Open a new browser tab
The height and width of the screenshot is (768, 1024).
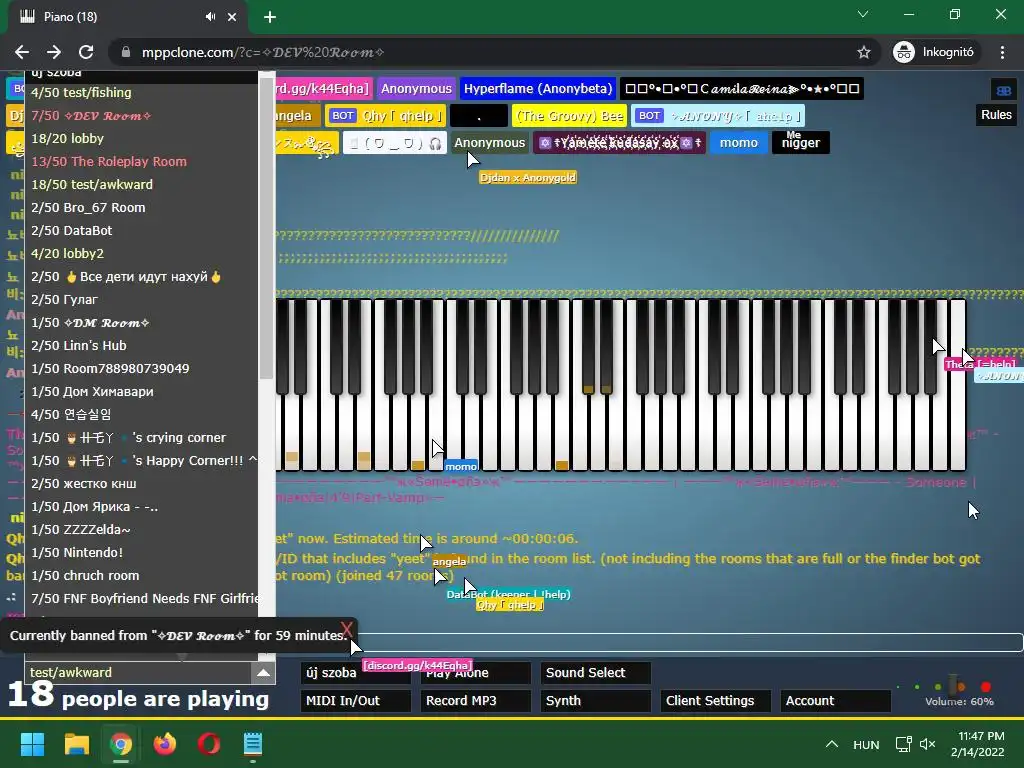(x=270, y=17)
